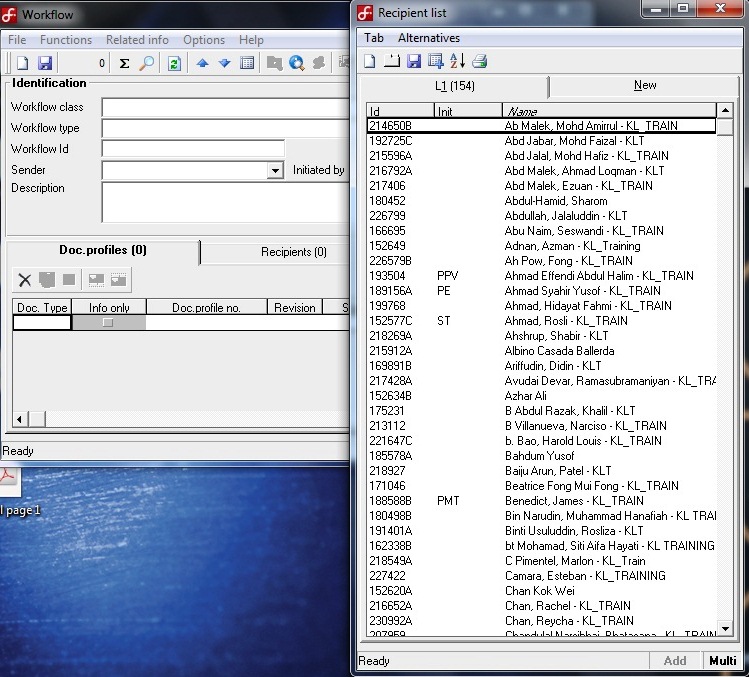The height and width of the screenshot is (677, 749).
Task: Select recipient Benedict, James - KL_TRAIN
Action: coord(574,501)
